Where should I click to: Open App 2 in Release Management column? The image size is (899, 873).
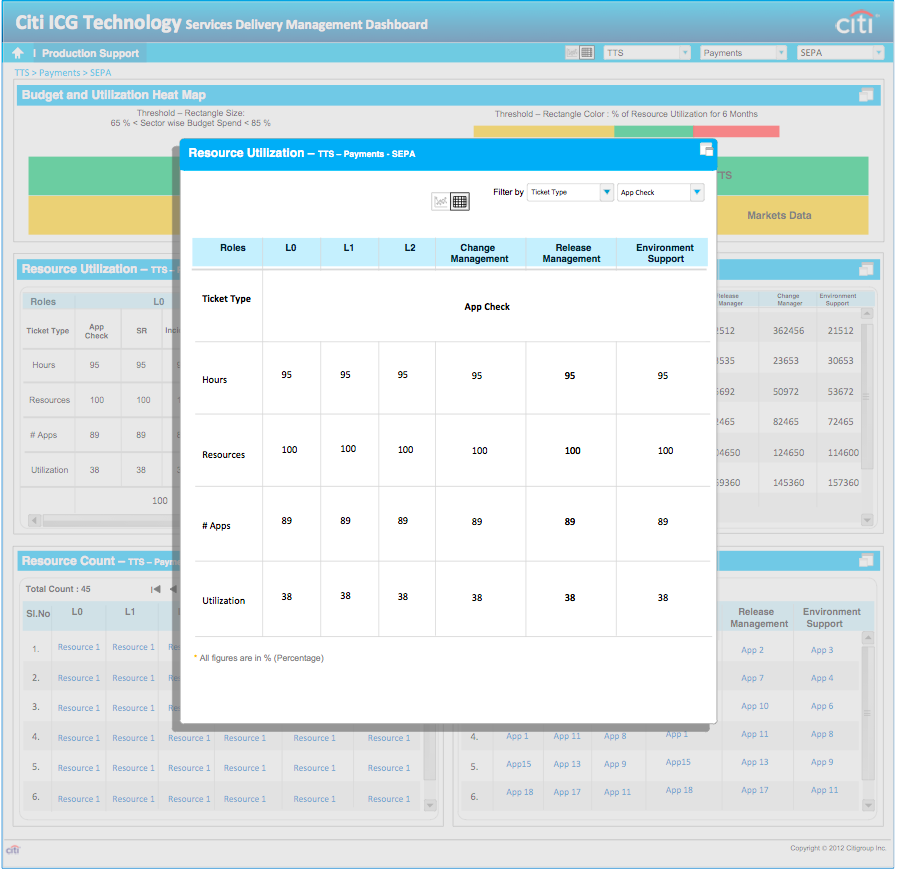752,651
